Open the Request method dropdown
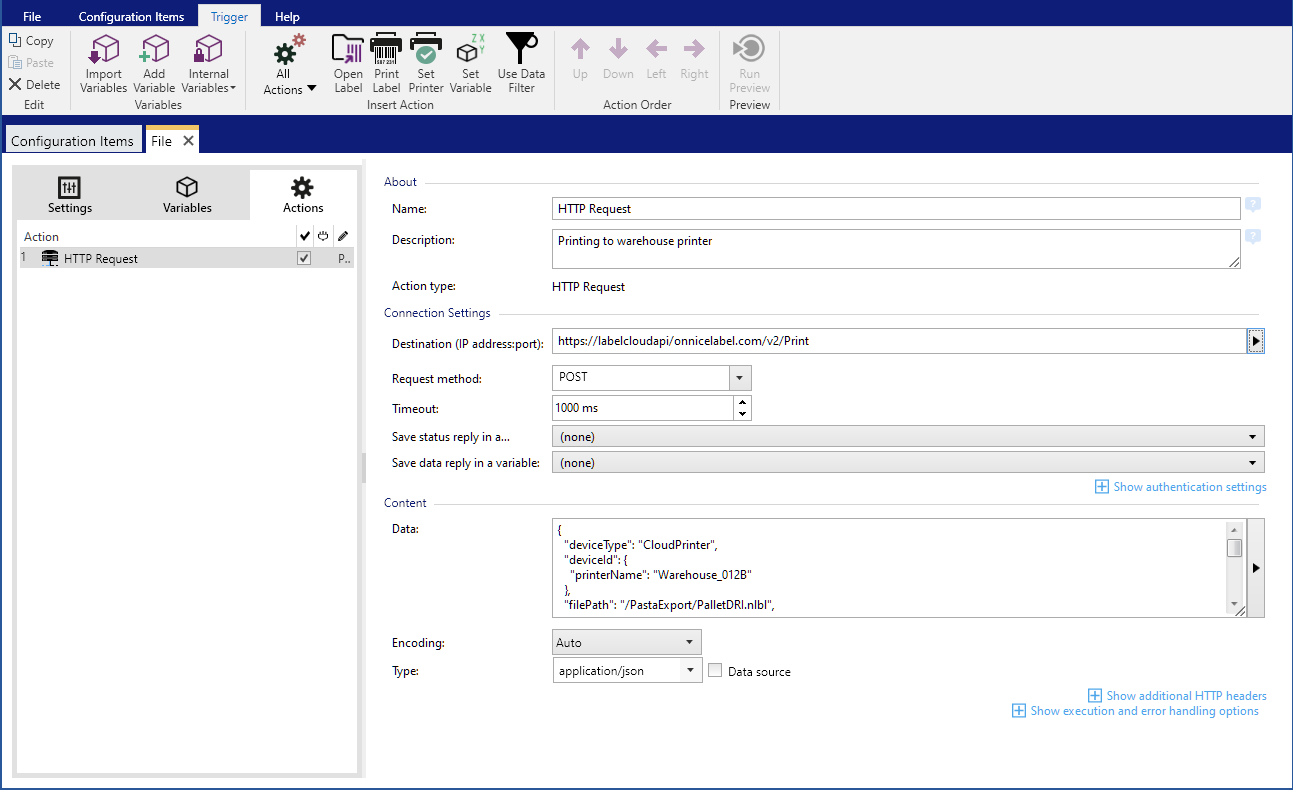Viewport: 1293px width, 790px height. pos(739,378)
